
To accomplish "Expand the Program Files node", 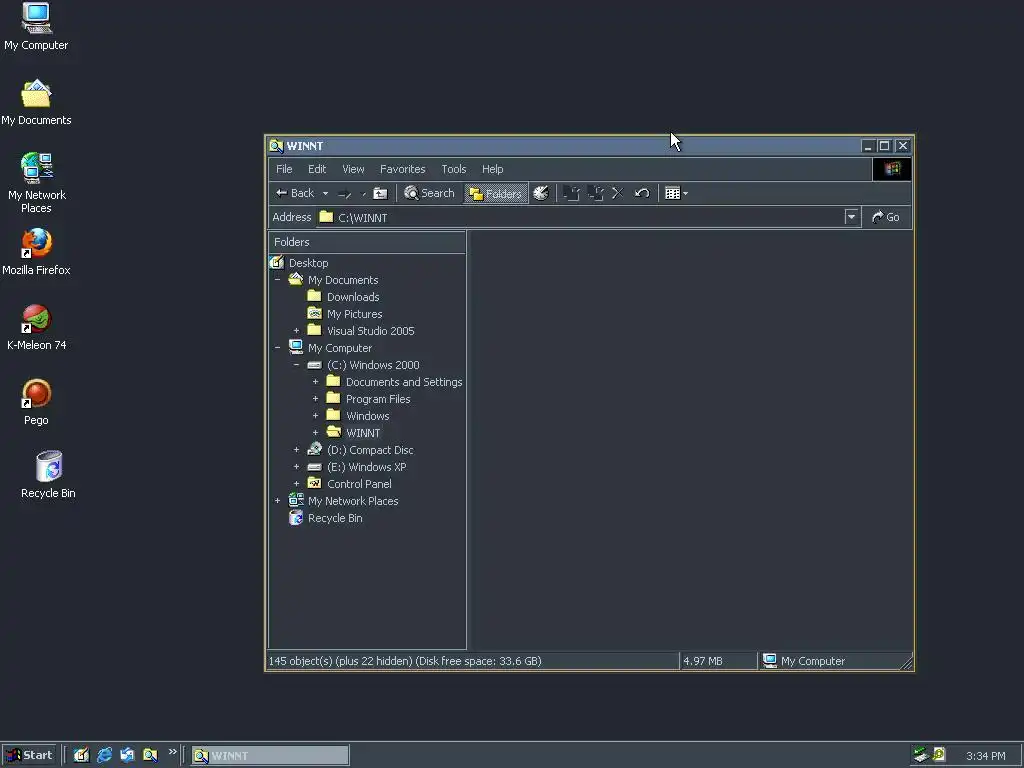I will pyautogui.click(x=315, y=399).
